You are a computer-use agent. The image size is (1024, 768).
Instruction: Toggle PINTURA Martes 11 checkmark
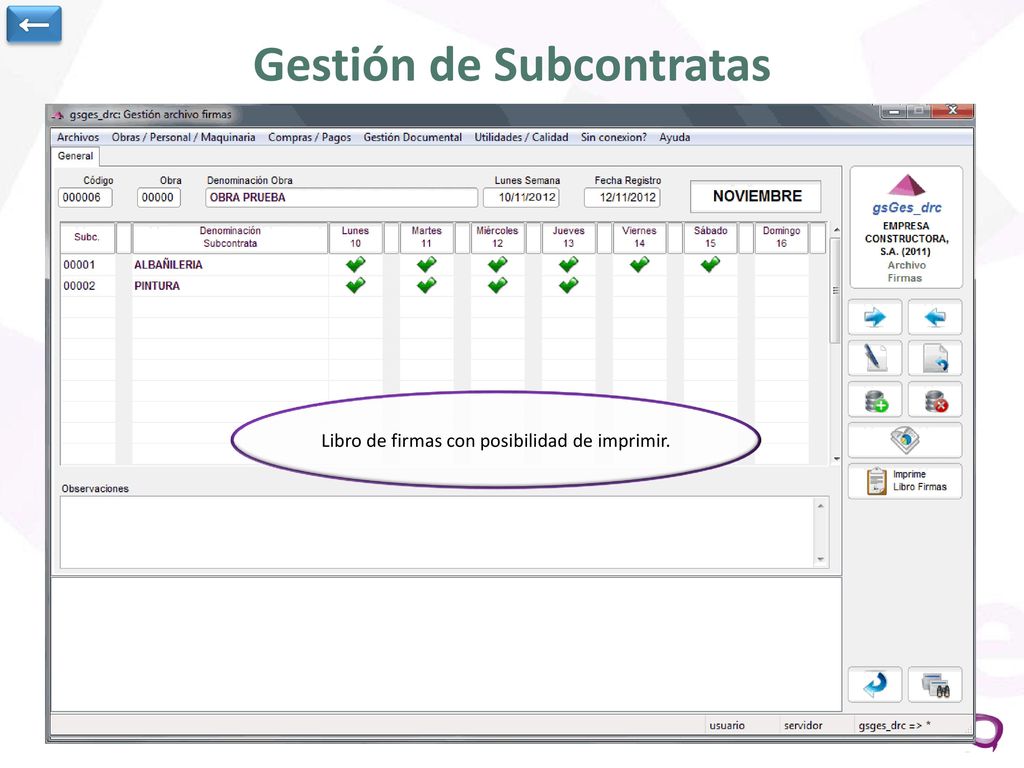(x=426, y=285)
